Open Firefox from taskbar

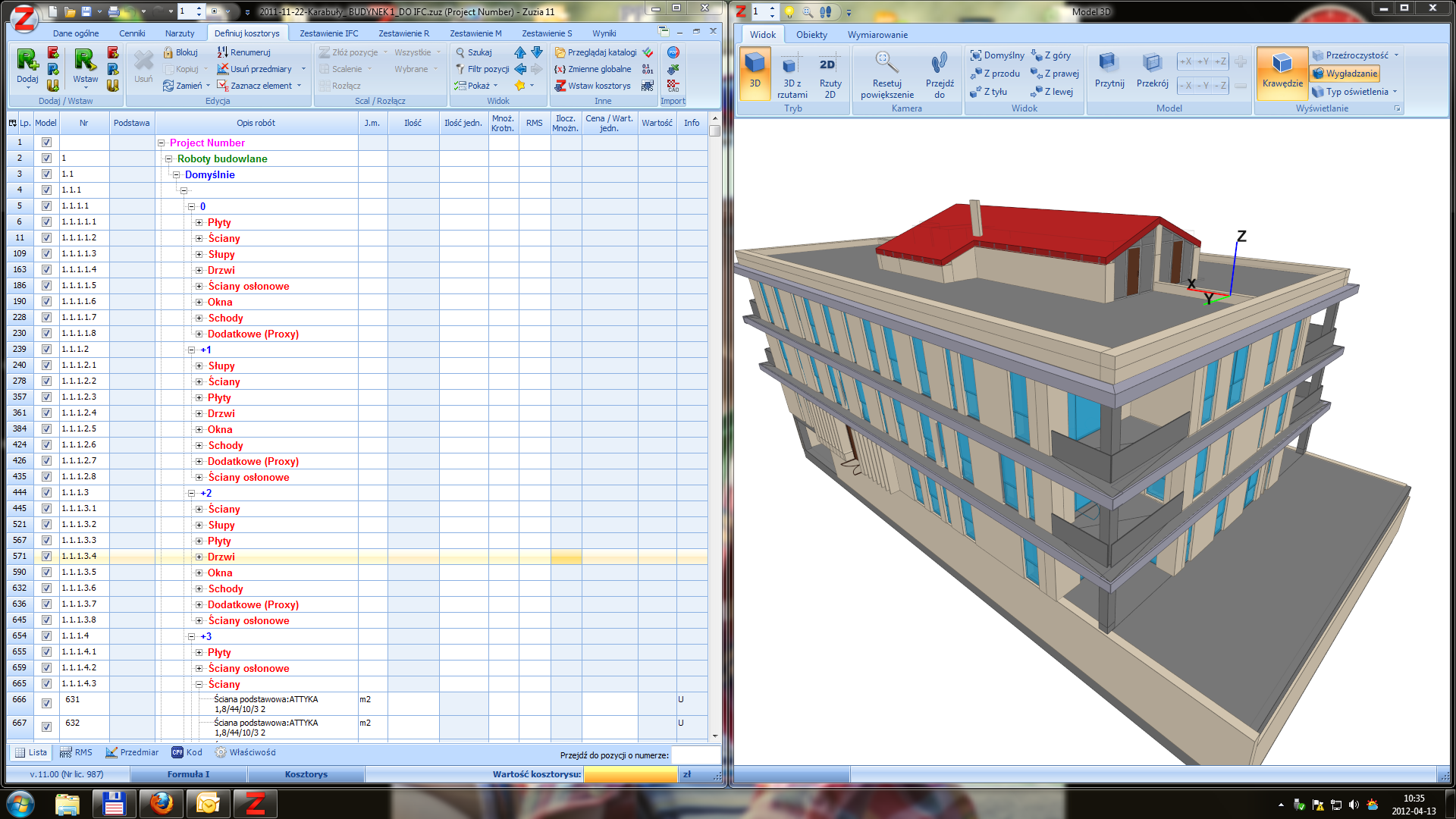161,803
